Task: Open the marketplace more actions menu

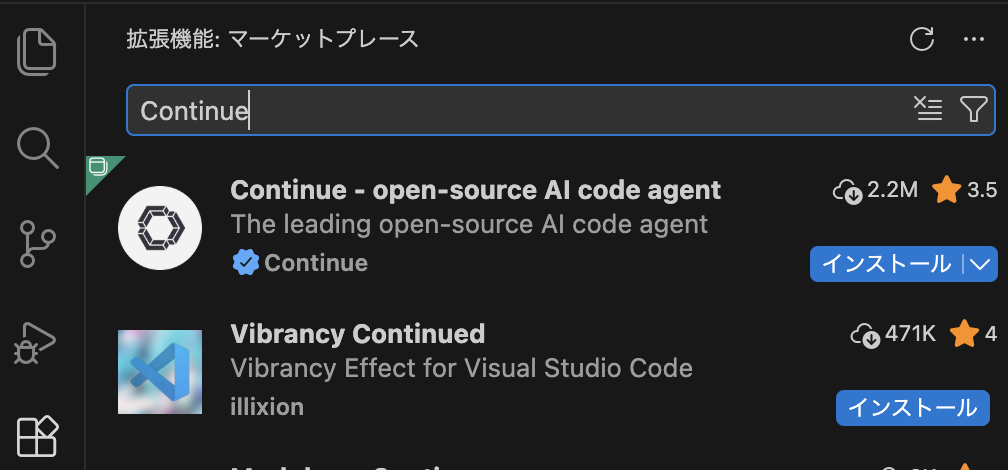Action: (973, 40)
